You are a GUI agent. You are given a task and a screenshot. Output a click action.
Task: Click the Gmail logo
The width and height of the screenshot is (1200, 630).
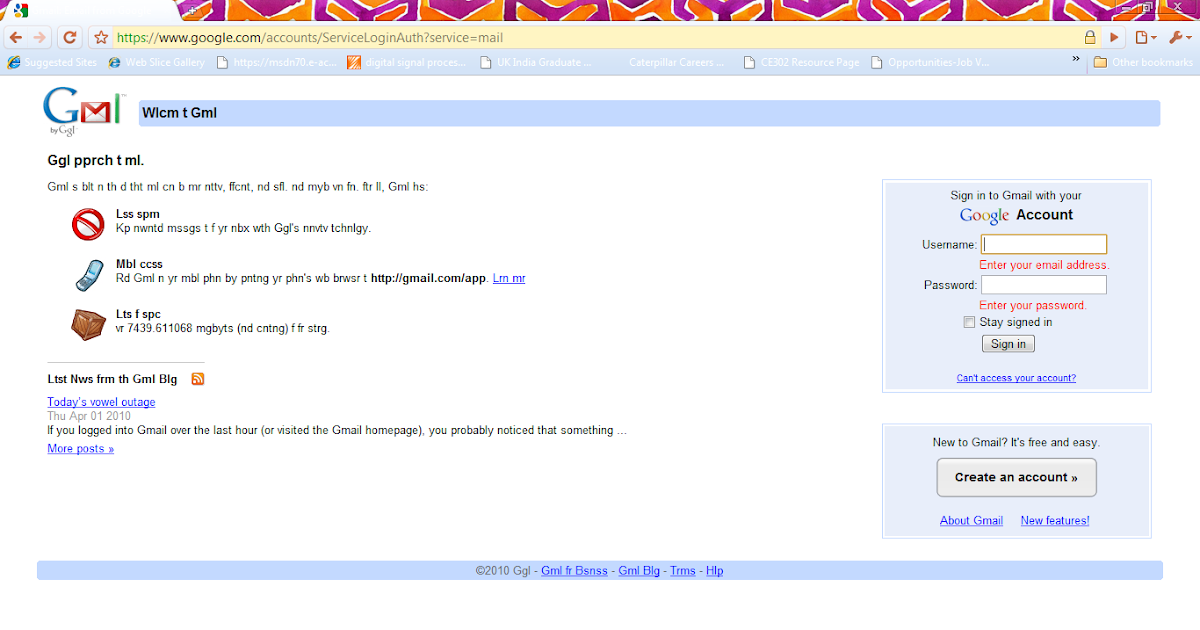[x=83, y=111]
